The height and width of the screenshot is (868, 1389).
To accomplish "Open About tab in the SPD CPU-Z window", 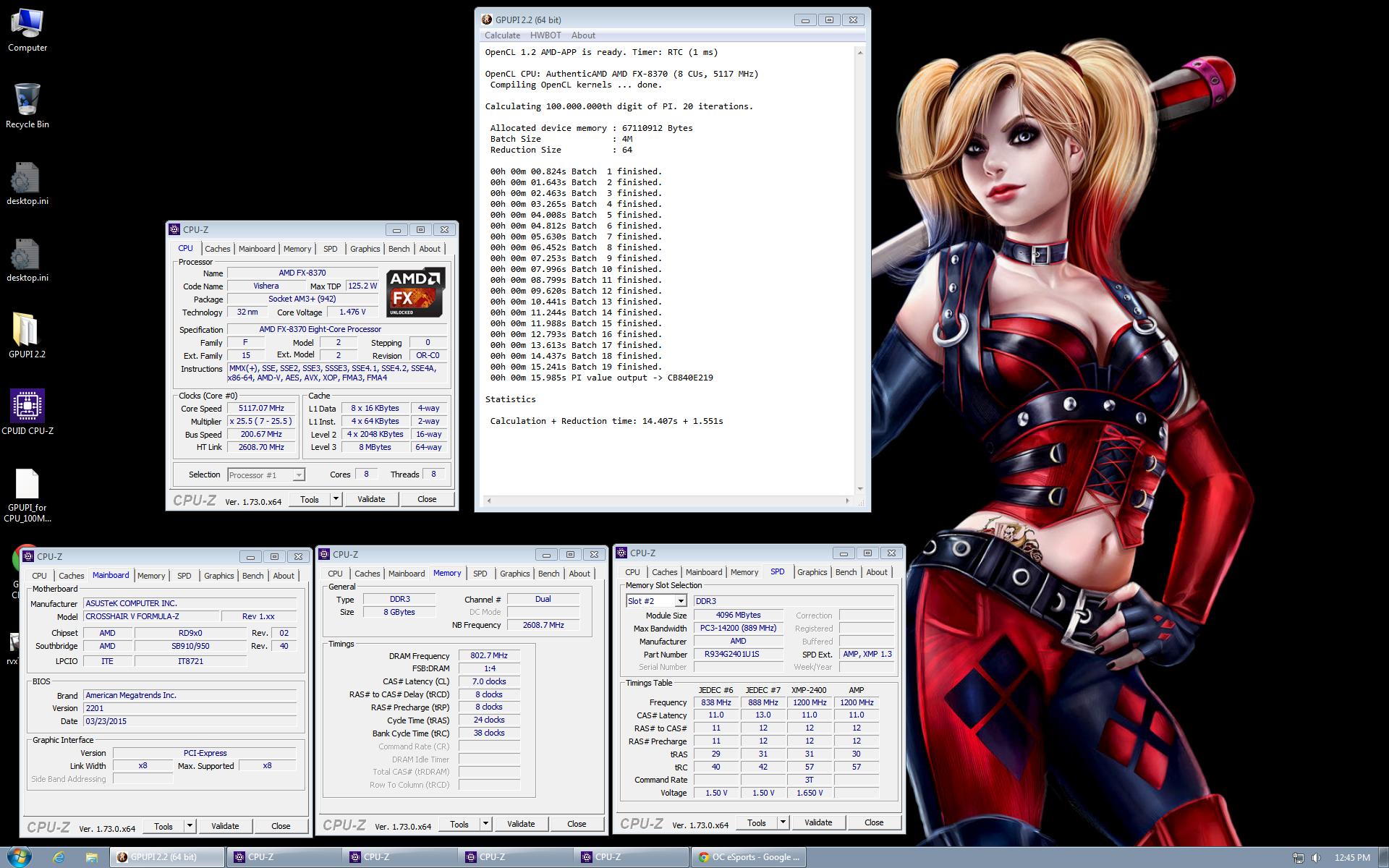I will click(877, 572).
